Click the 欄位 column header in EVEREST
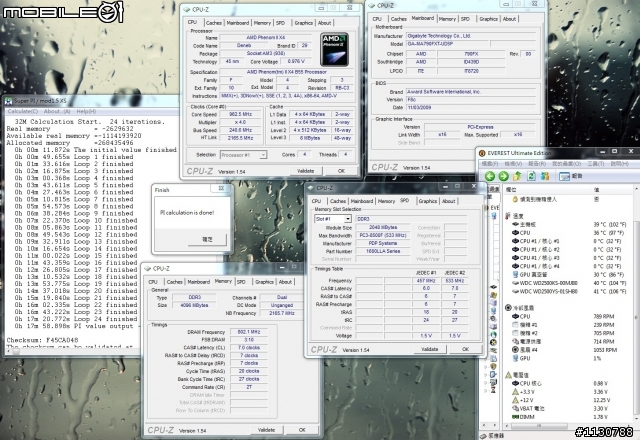Viewport: 640px width, 440px height. [x=511, y=189]
